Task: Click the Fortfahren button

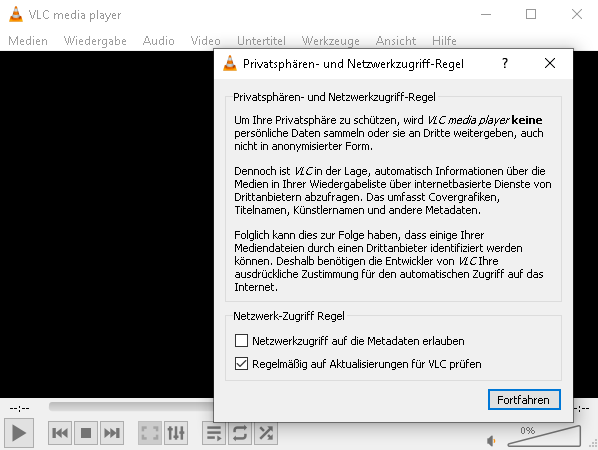Action: tap(524, 400)
